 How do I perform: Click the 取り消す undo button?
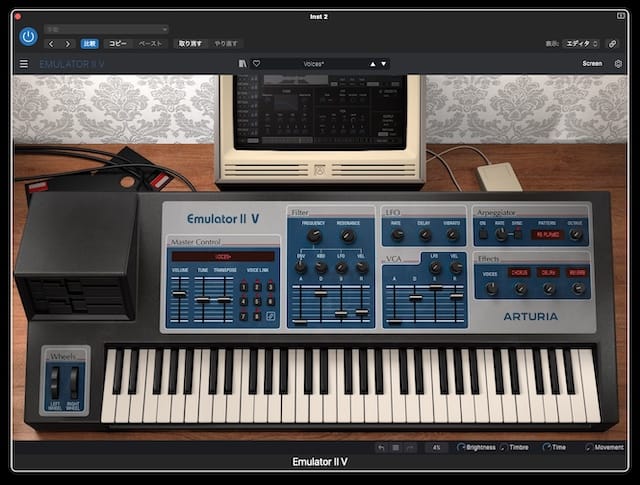click(x=190, y=44)
